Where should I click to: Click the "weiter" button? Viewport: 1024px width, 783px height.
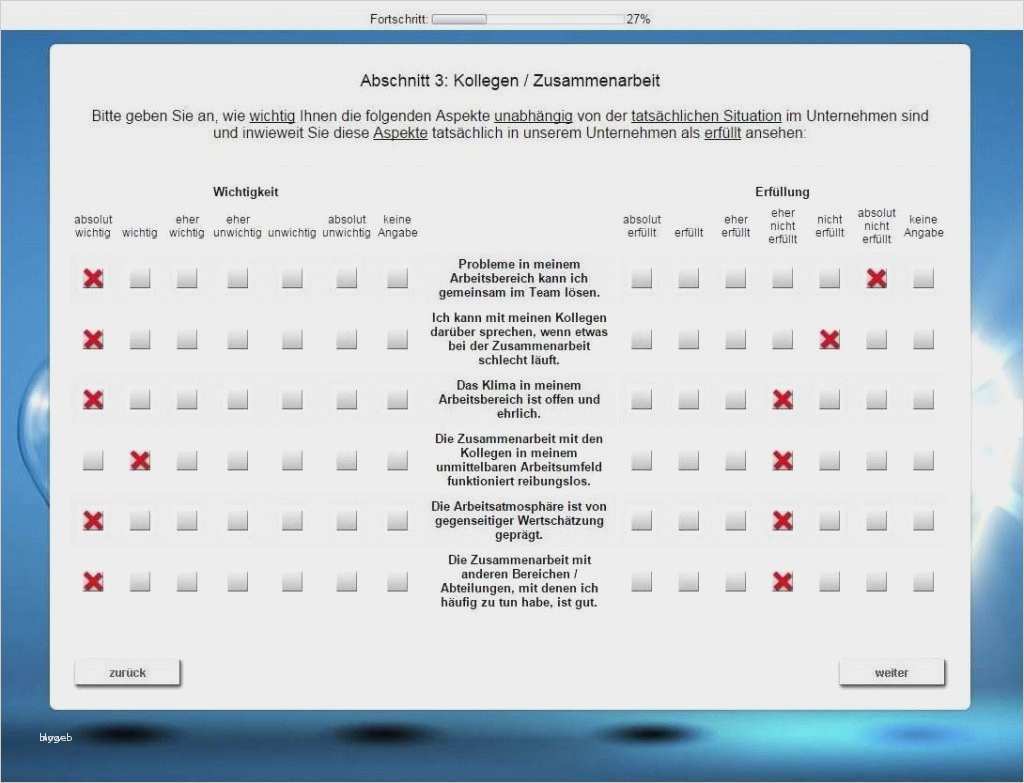pyautogui.click(x=890, y=672)
